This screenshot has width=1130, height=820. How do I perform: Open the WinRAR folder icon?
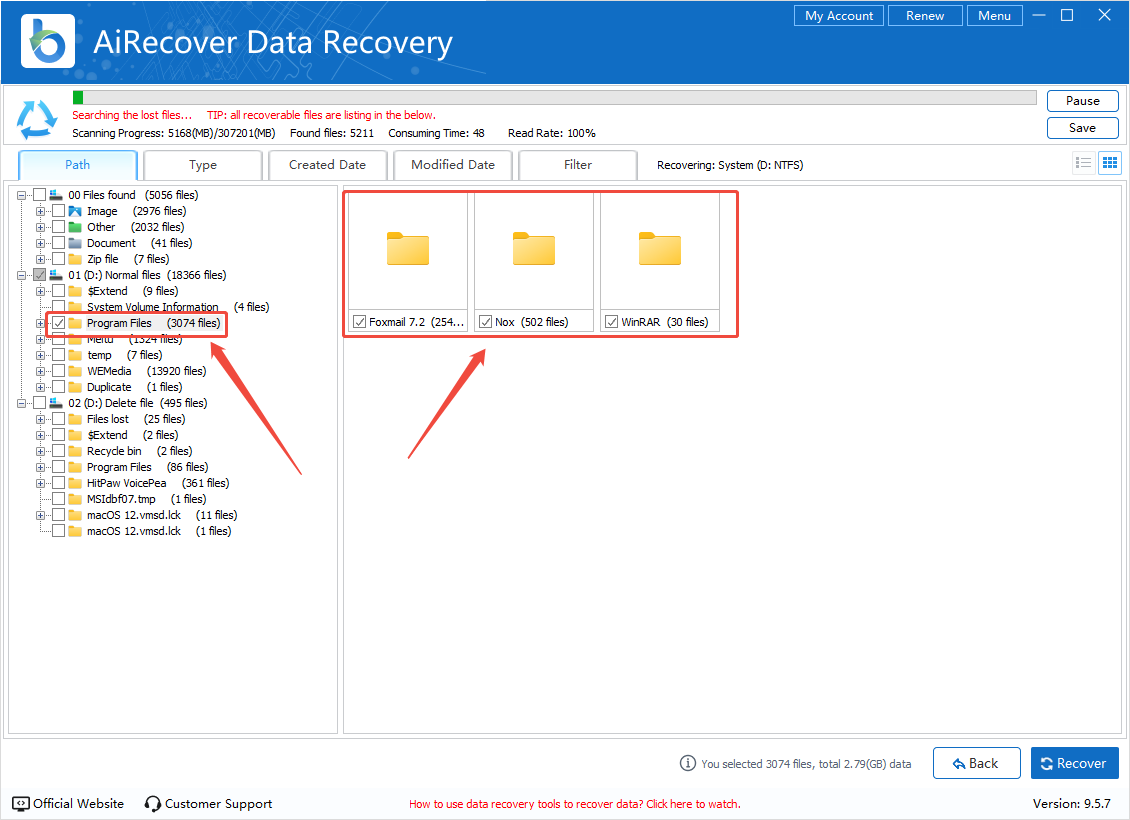(660, 249)
